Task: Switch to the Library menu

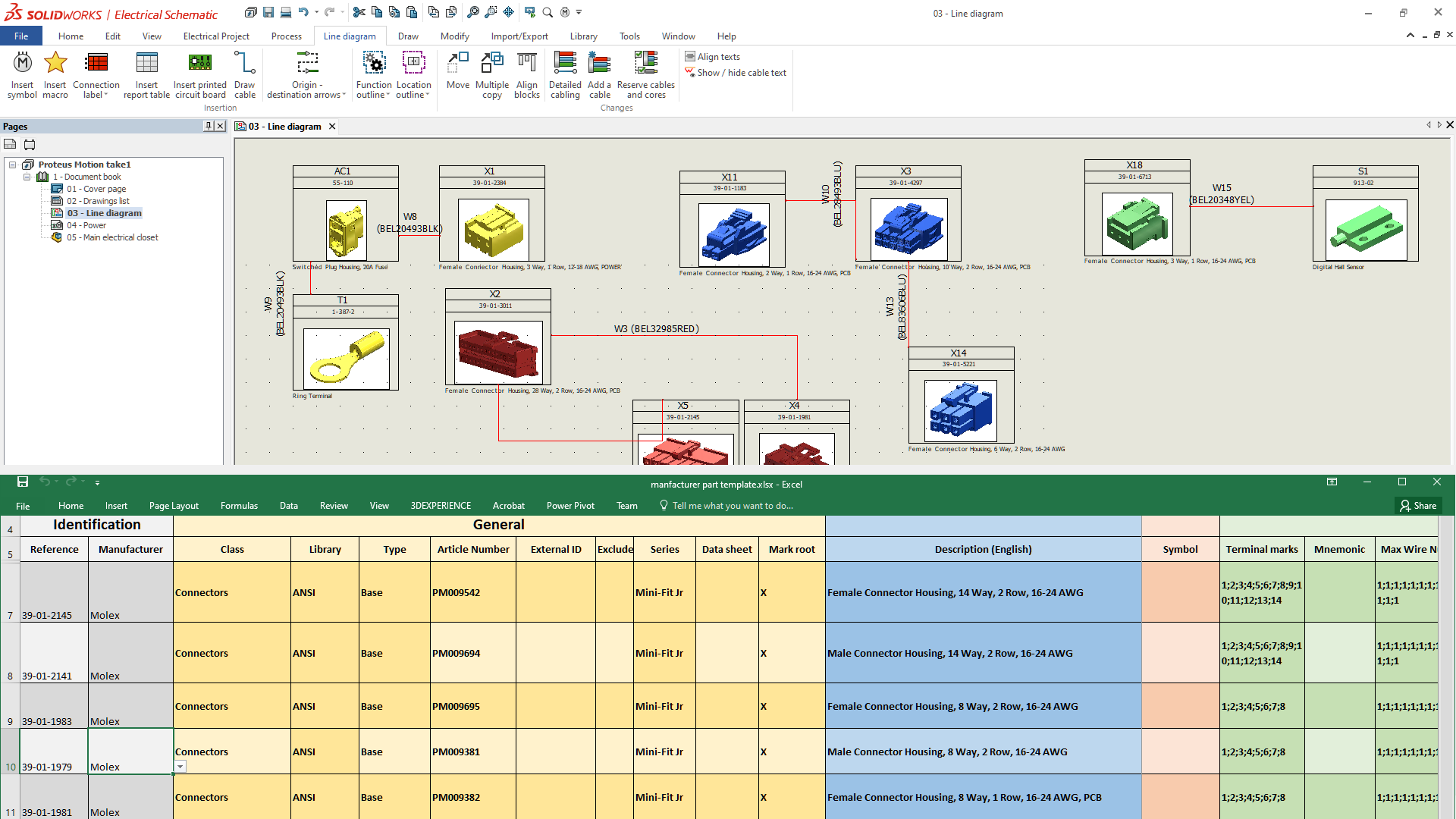Action: click(585, 36)
